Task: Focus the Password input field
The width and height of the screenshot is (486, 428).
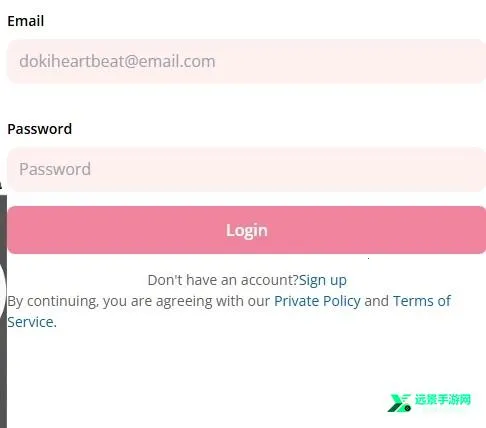Action: (x=246, y=169)
